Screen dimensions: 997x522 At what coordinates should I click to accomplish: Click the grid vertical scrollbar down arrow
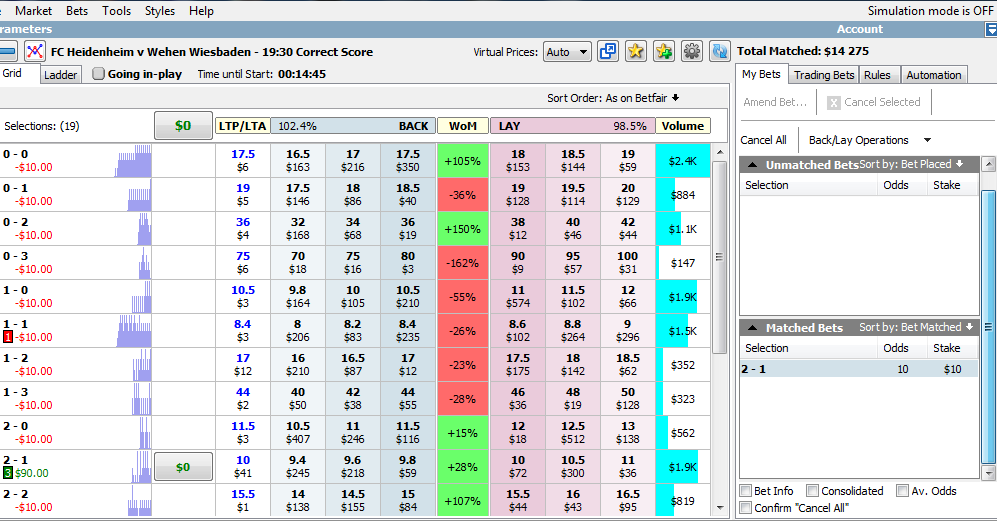720,507
